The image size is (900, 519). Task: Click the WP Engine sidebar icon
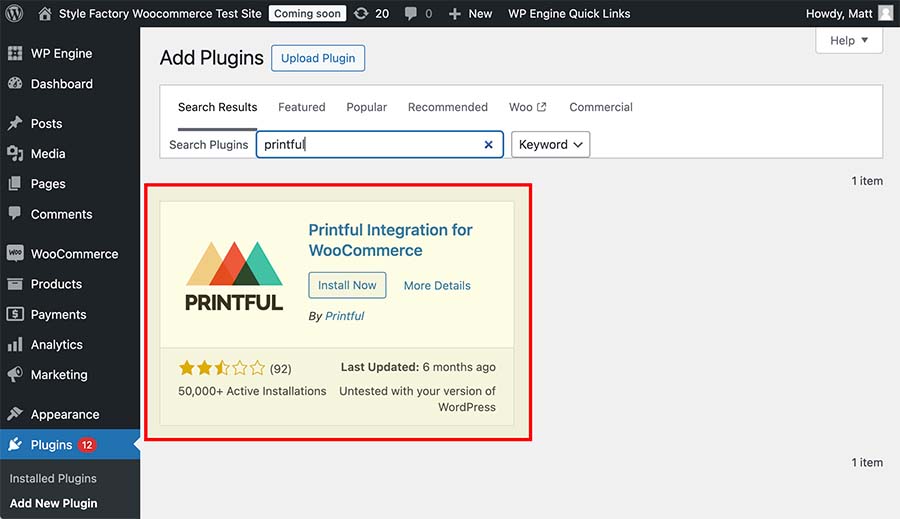[15, 53]
